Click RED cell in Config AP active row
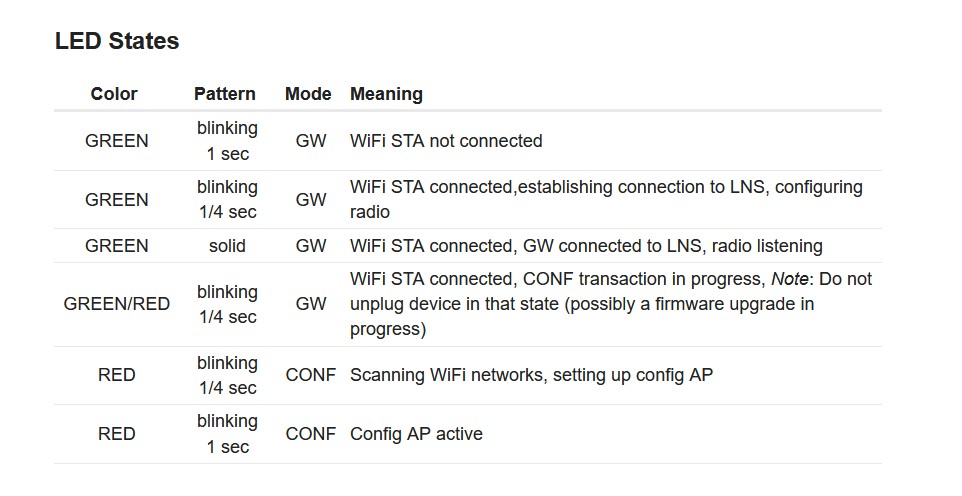962x496 pixels. pyautogui.click(x=117, y=434)
